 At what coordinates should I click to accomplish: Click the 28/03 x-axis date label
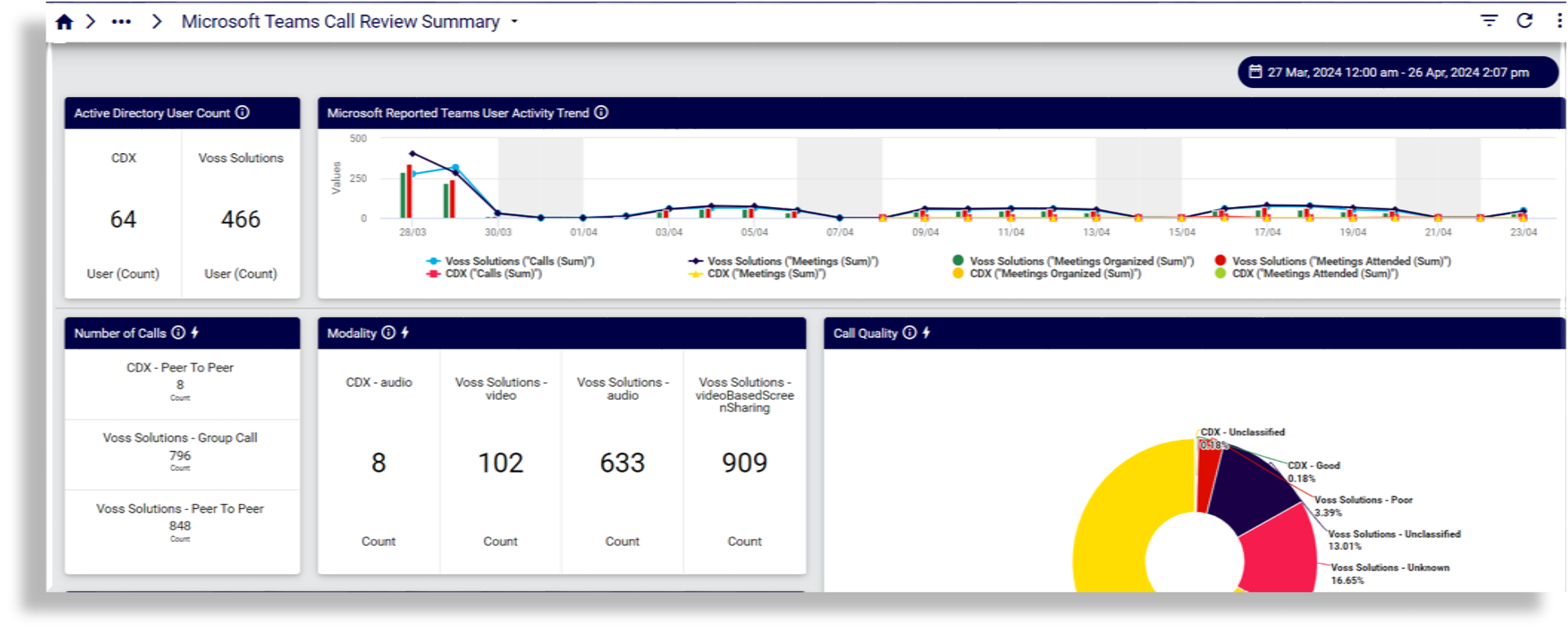tap(413, 232)
